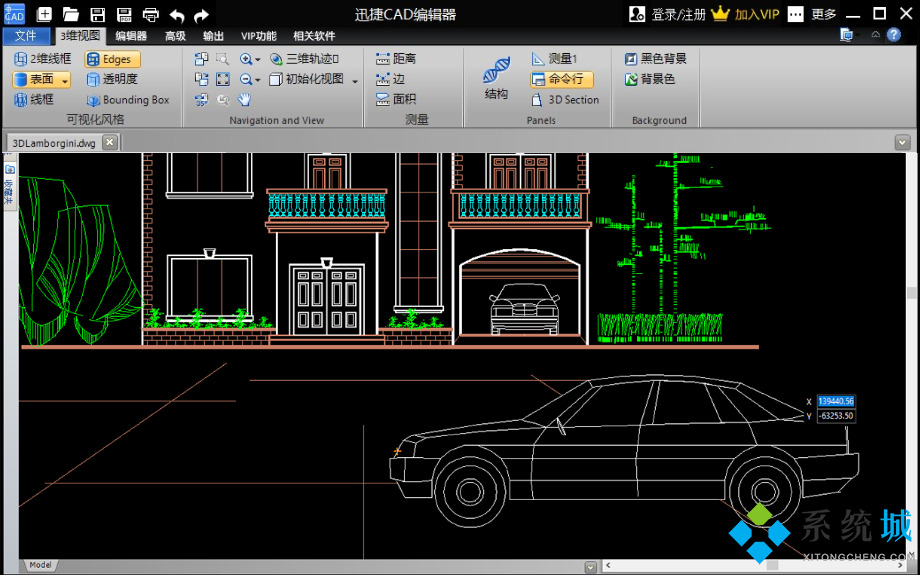This screenshot has width=920, height=575.
Task: Switch to the 编辑器 ribbon tab
Action: (x=130, y=36)
